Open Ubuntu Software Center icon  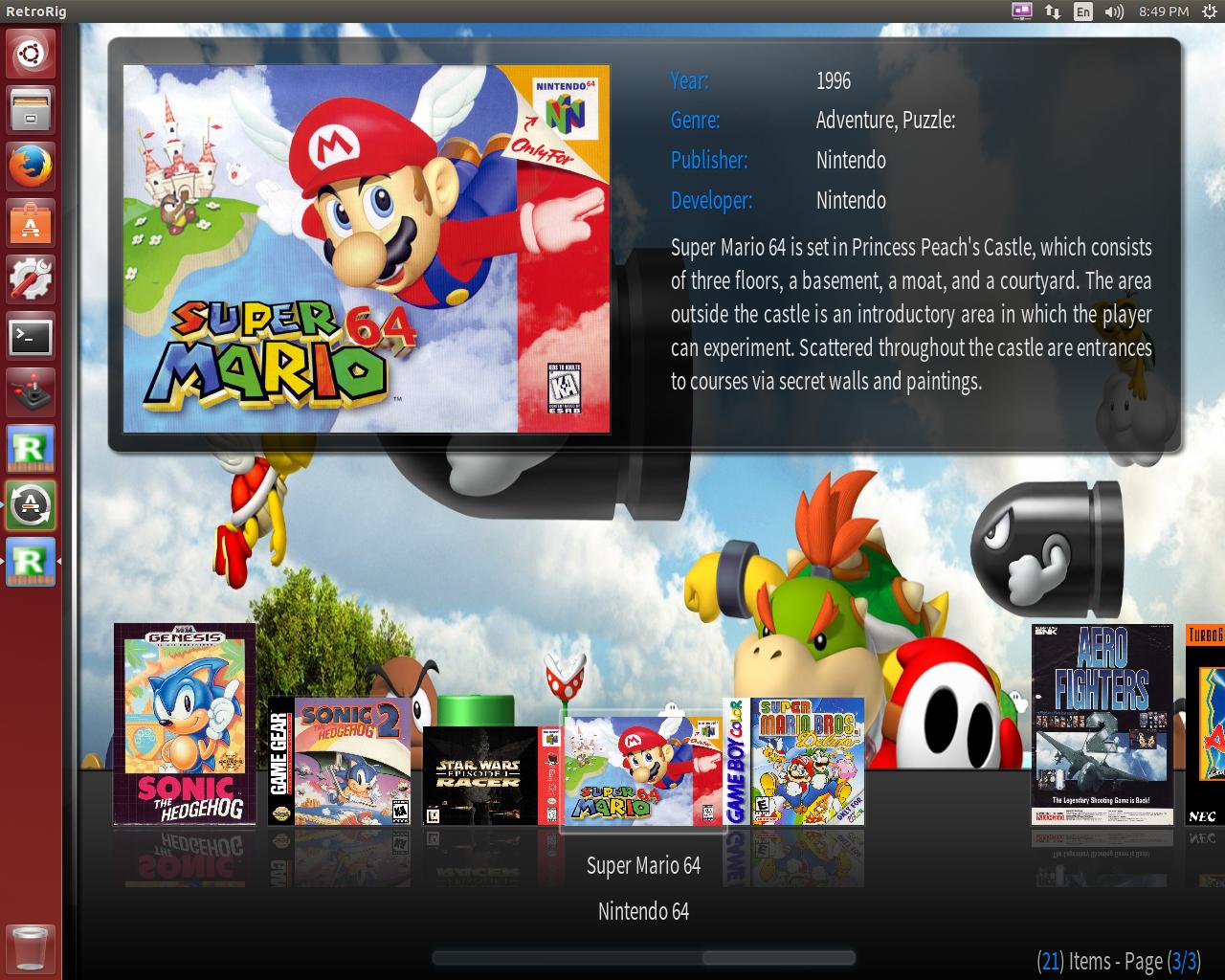(31, 223)
